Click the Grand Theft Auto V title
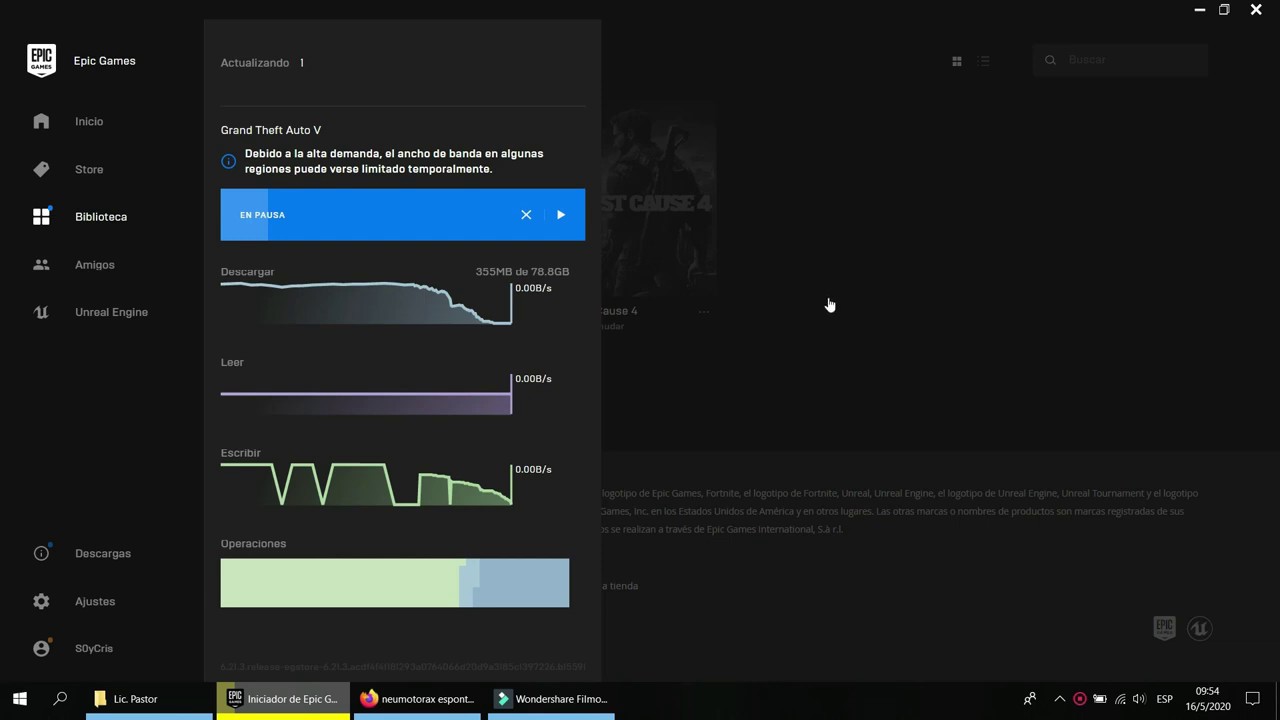 (271, 130)
